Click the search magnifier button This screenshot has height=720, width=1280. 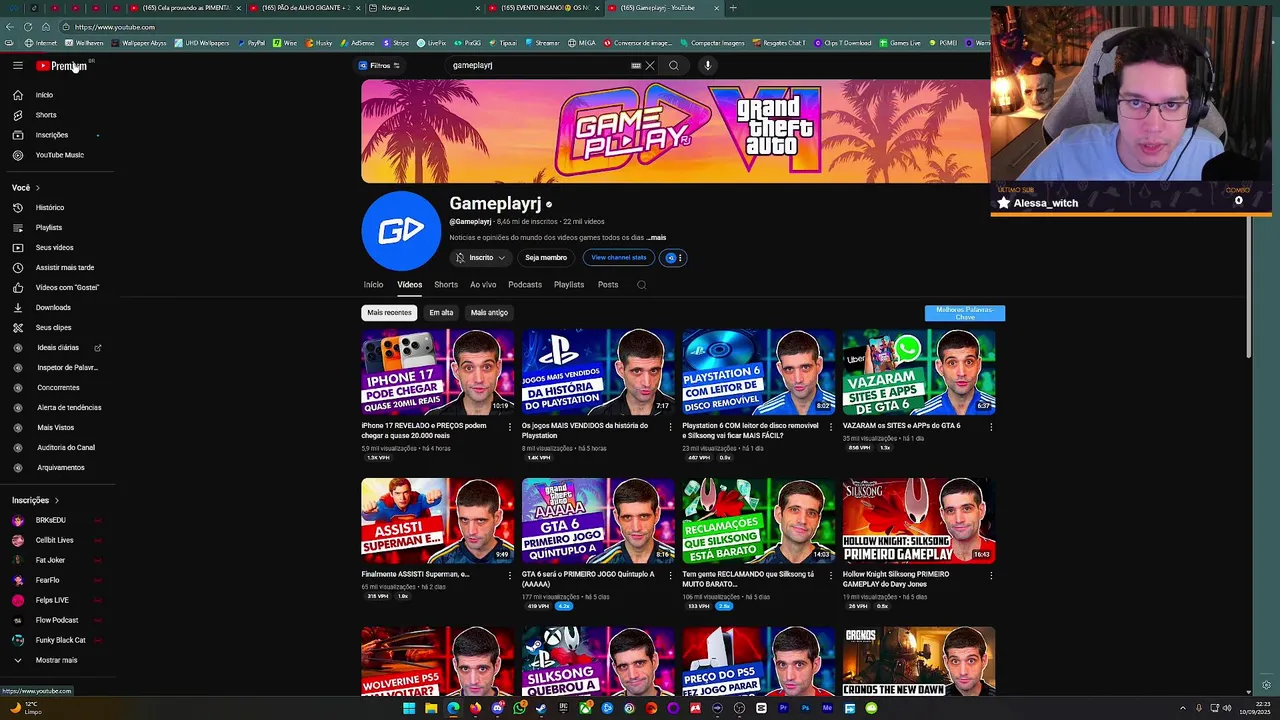tap(673, 66)
